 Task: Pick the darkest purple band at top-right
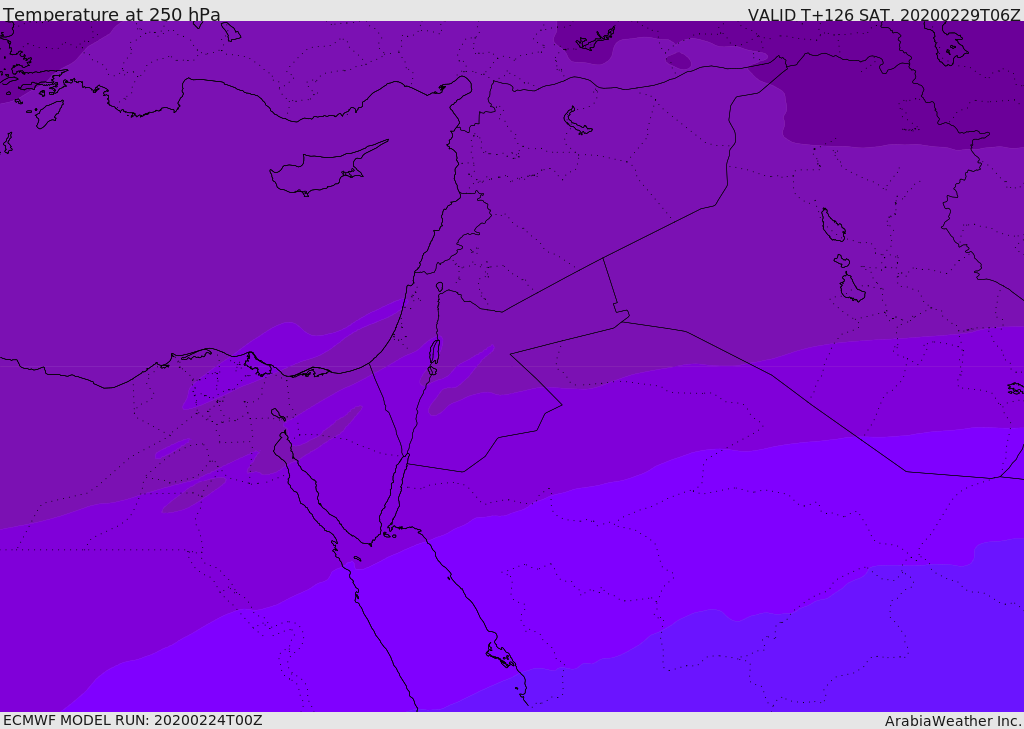pos(900,100)
